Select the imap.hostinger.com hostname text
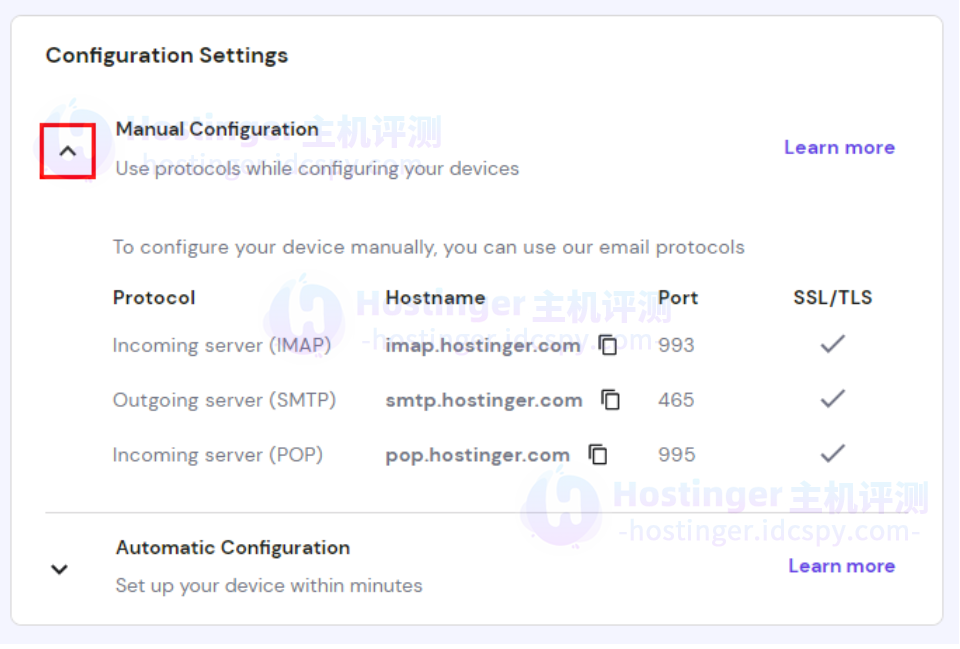This screenshot has height=649, width=960. (483, 346)
